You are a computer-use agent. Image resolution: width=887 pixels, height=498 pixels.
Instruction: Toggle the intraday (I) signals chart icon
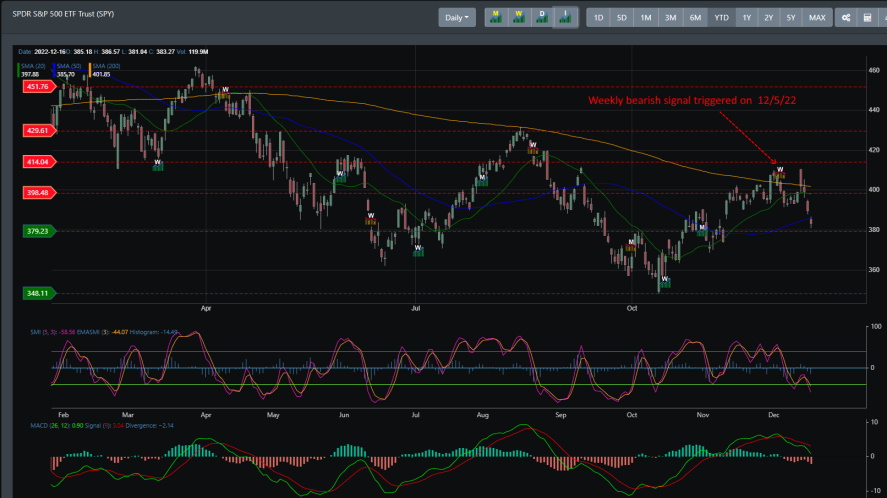click(565, 18)
